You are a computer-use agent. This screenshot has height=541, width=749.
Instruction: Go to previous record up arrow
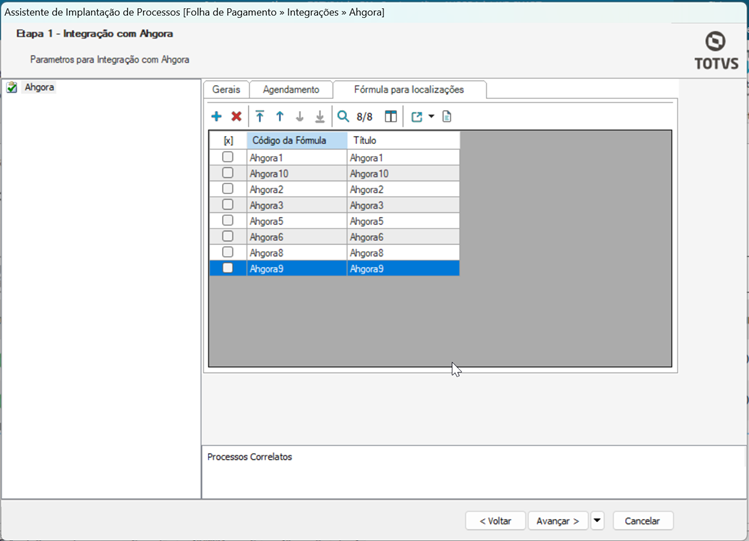tap(280, 117)
